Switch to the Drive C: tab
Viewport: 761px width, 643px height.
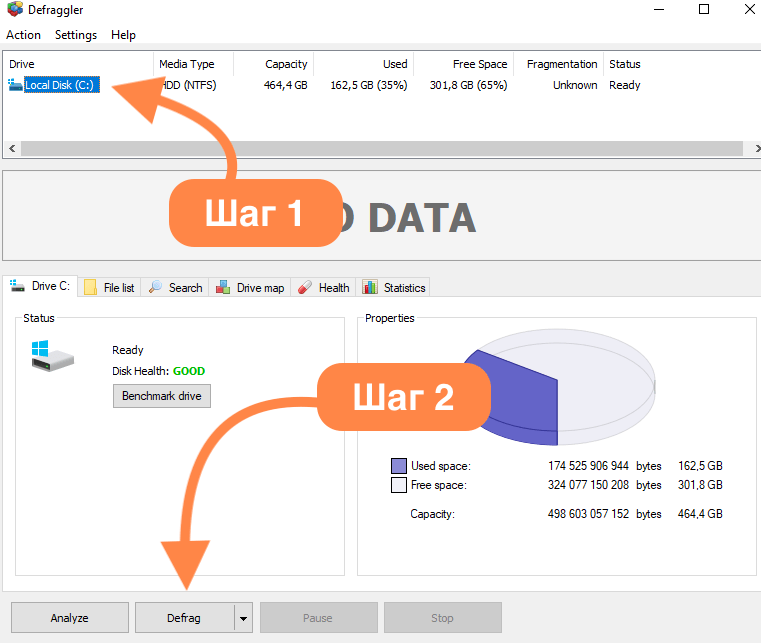(40, 286)
